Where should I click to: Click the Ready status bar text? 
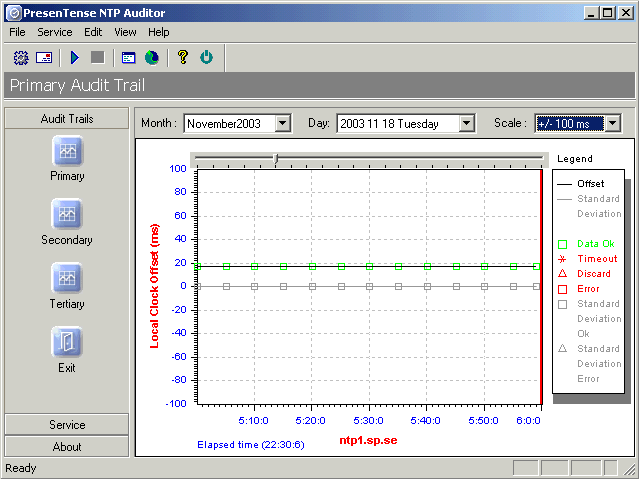[x=21, y=468]
